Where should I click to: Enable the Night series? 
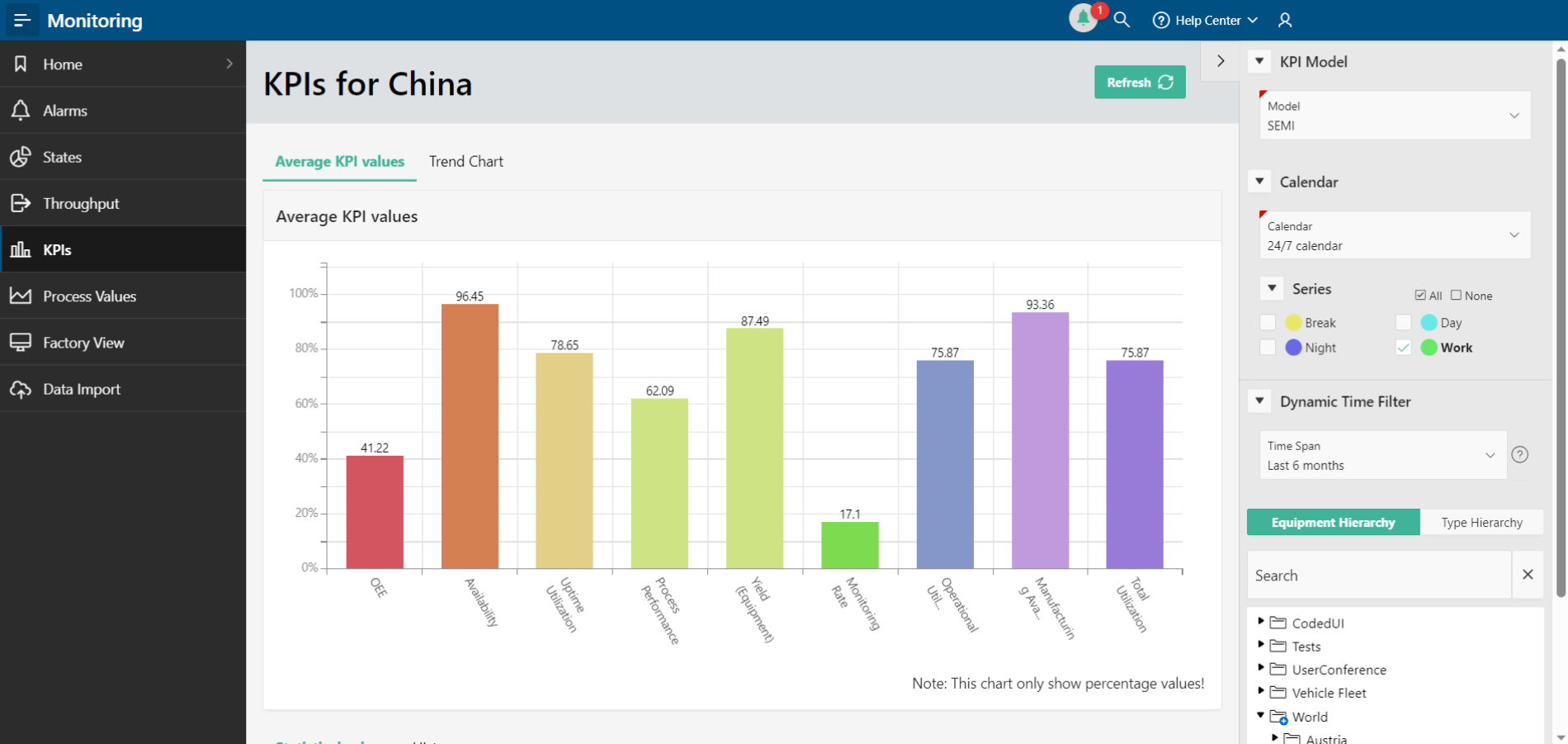pos(1268,347)
